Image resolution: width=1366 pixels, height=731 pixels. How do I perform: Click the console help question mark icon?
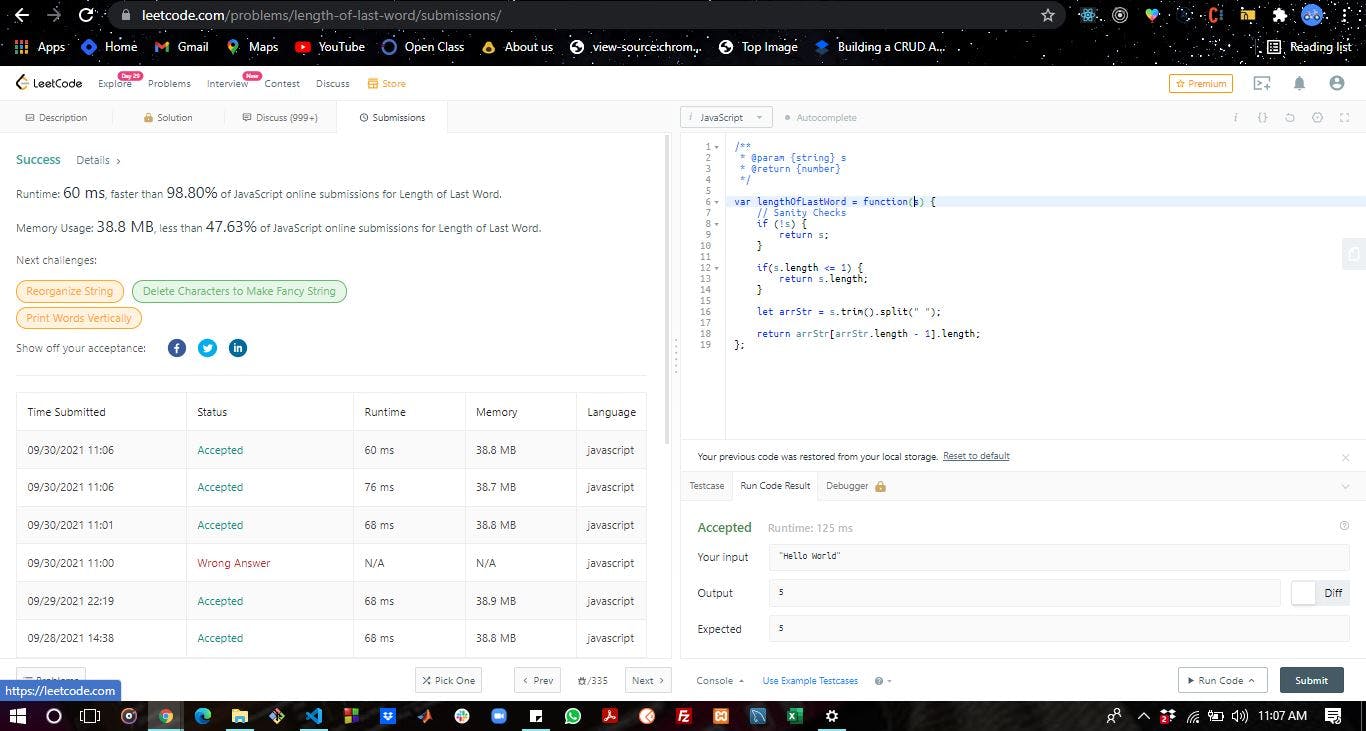879,681
